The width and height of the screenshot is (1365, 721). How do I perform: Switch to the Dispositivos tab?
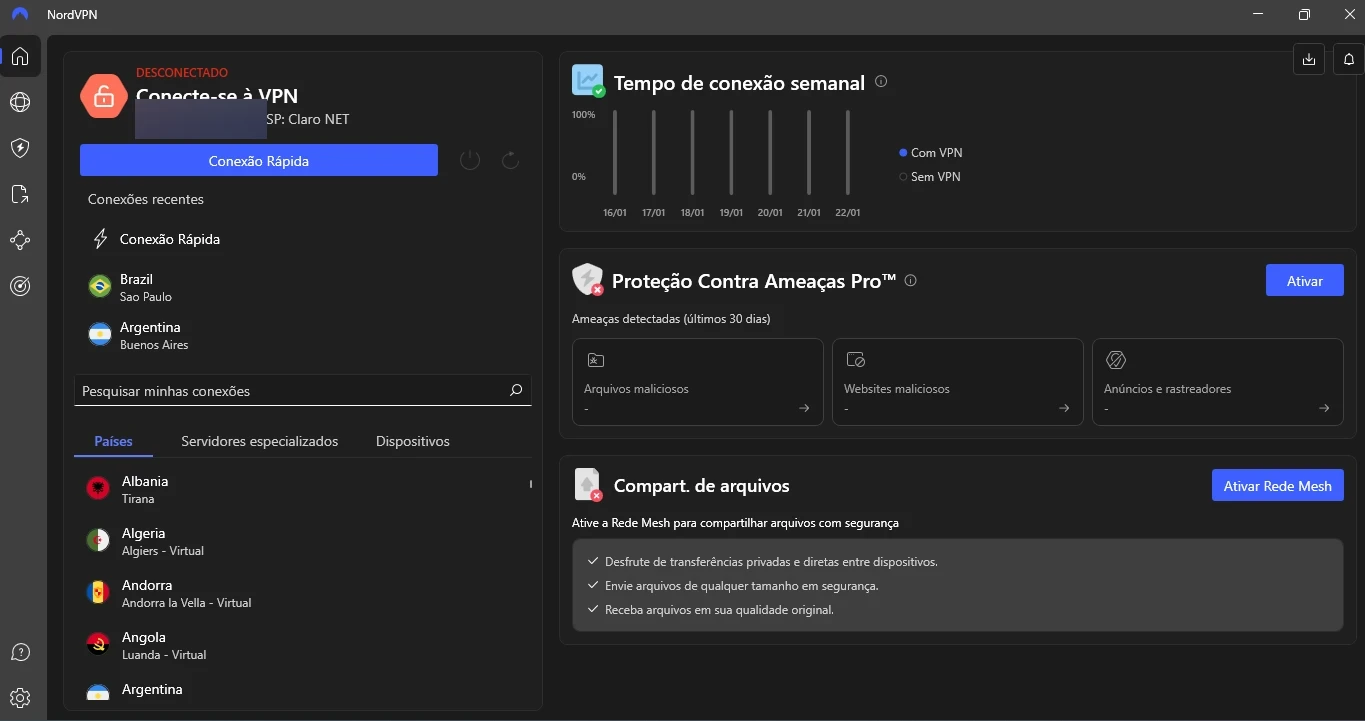(x=413, y=441)
